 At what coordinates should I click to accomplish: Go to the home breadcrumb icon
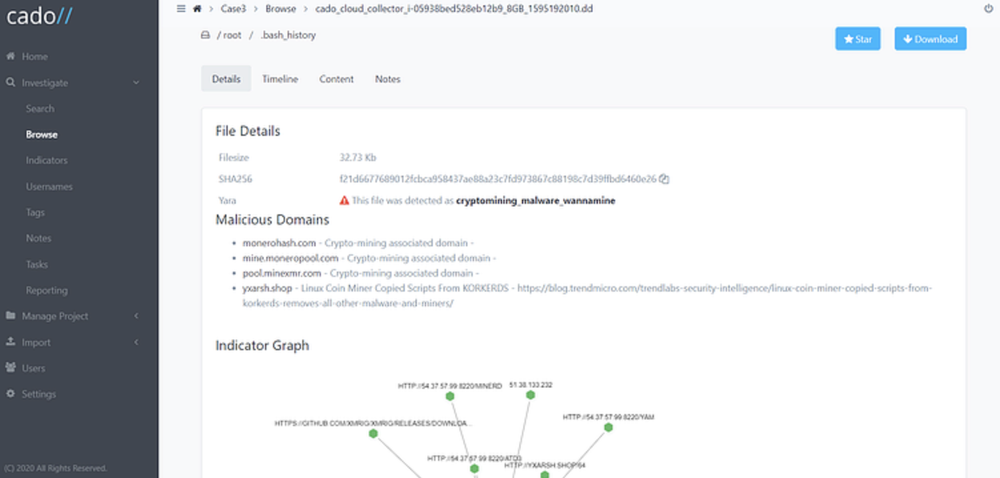197,9
